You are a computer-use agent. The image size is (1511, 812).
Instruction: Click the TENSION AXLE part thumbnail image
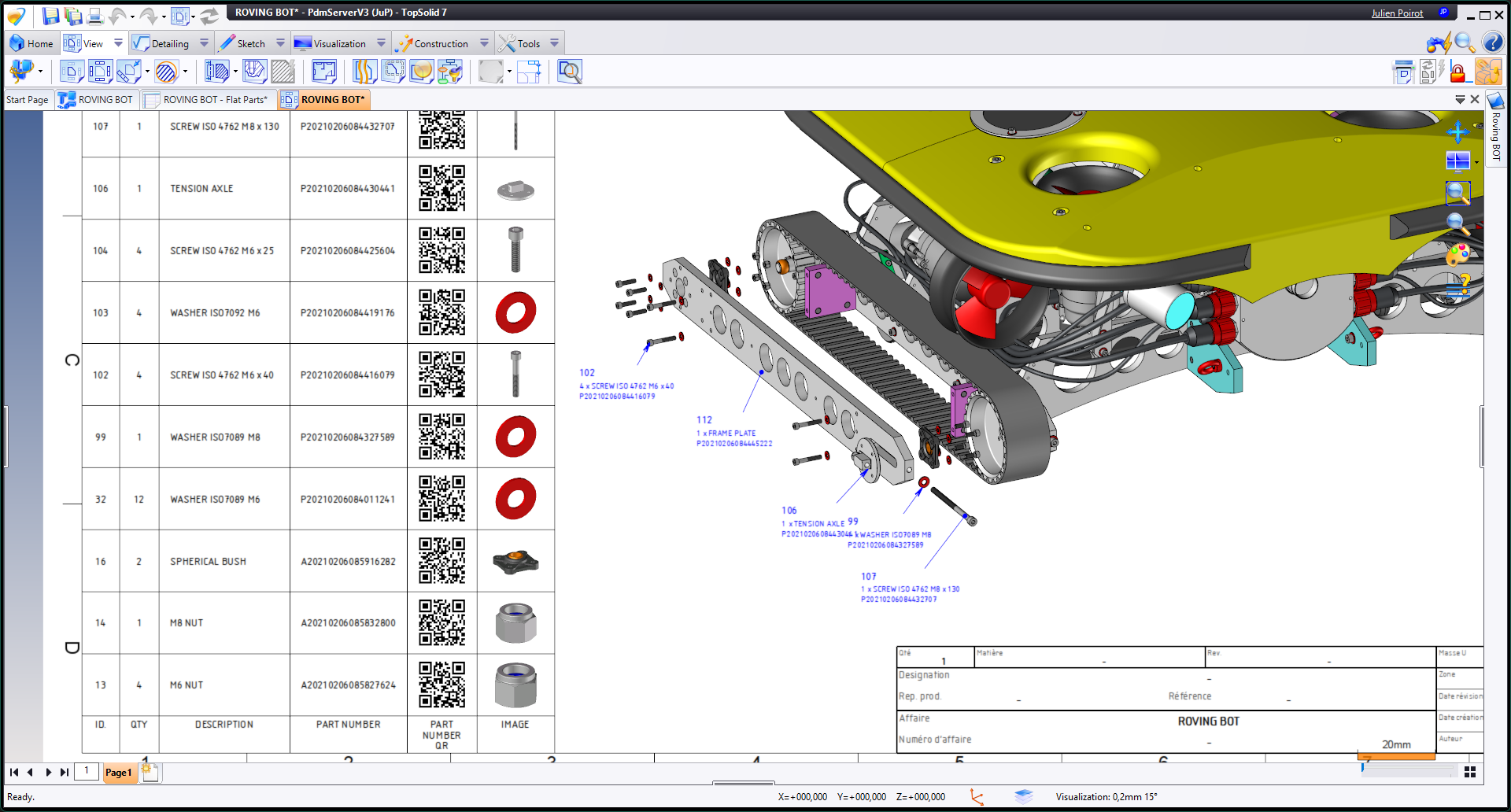(515, 189)
